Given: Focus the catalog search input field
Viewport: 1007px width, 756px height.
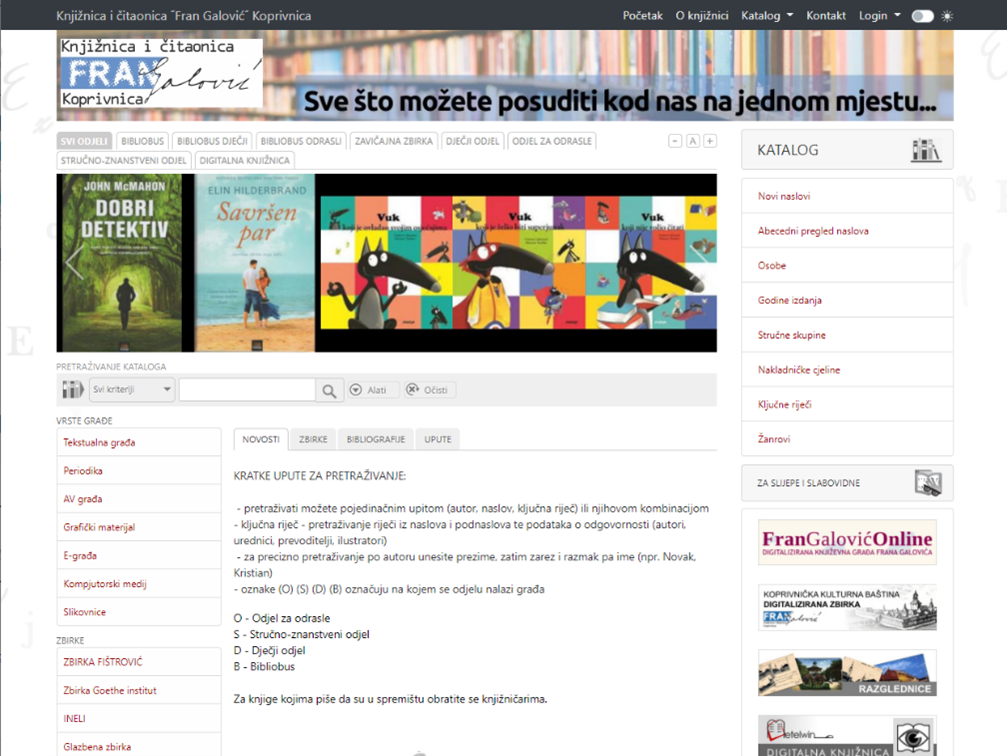Looking at the screenshot, I should point(247,389).
